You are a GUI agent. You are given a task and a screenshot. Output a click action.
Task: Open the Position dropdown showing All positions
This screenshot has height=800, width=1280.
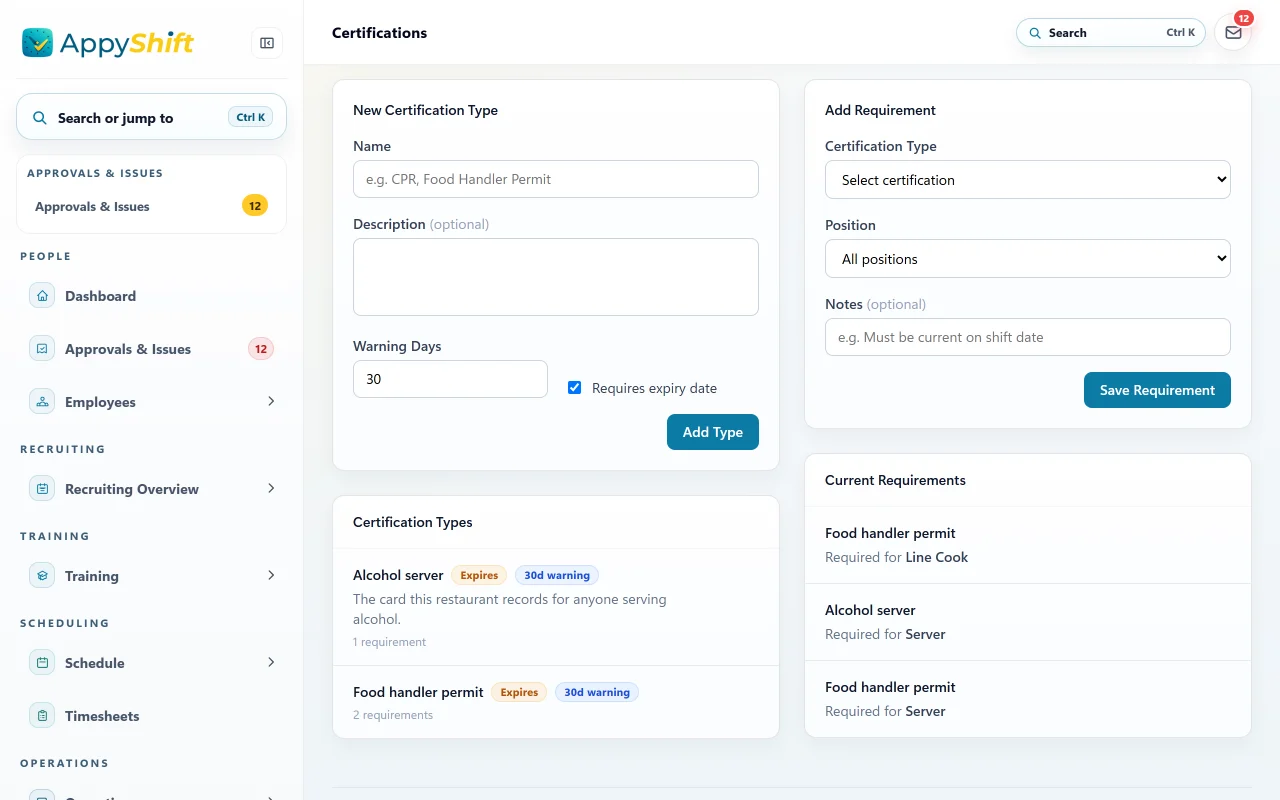coord(1027,259)
